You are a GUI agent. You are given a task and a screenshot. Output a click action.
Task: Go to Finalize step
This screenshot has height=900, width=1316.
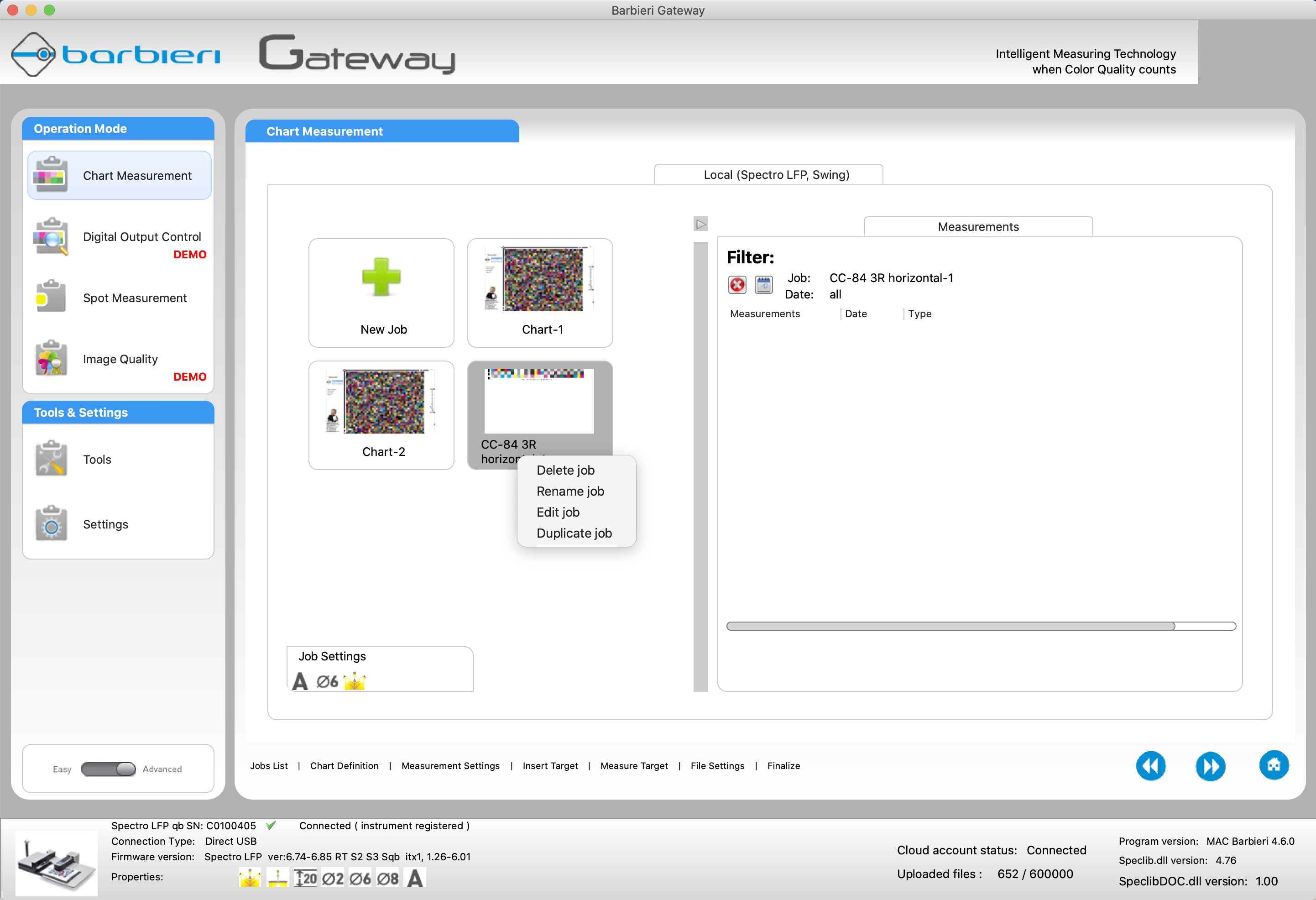pyautogui.click(x=783, y=766)
